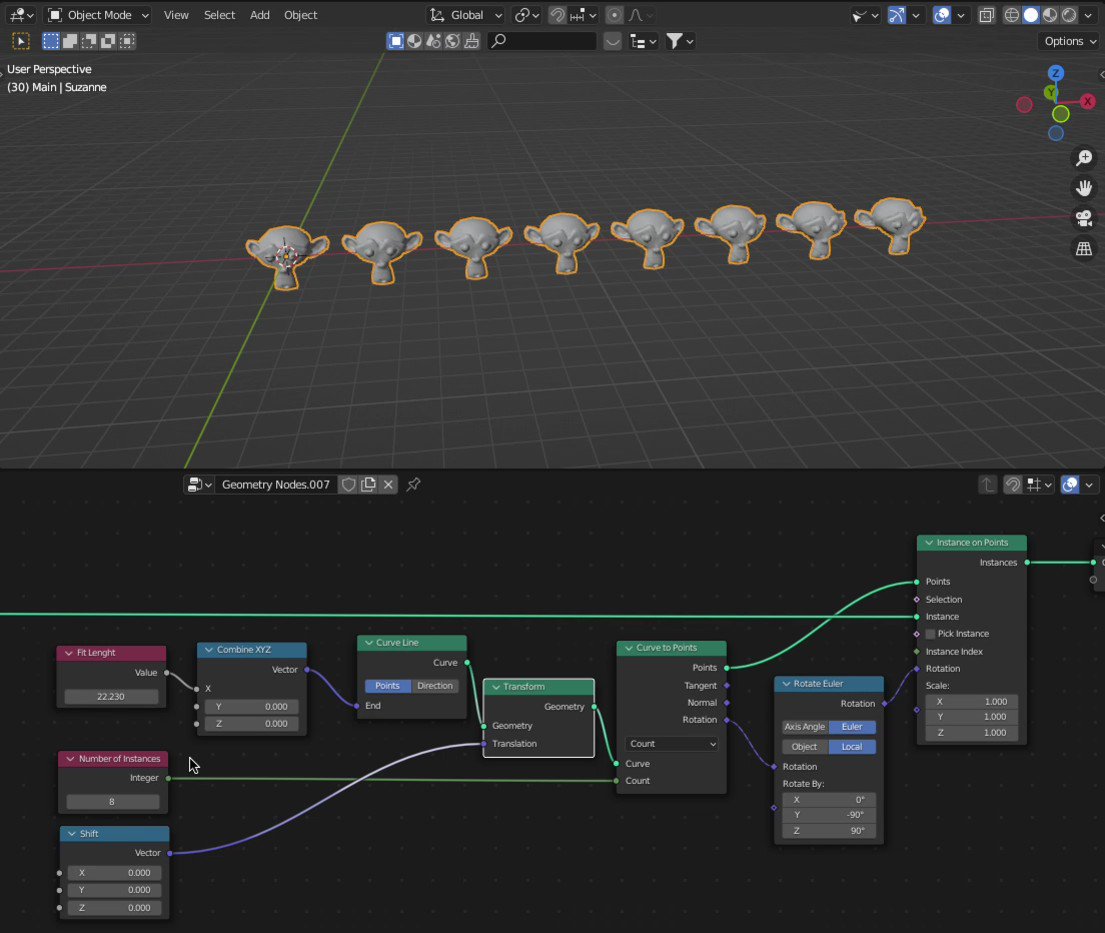Collapse the Rotate Euler node
The height and width of the screenshot is (933, 1105).
(x=786, y=684)
